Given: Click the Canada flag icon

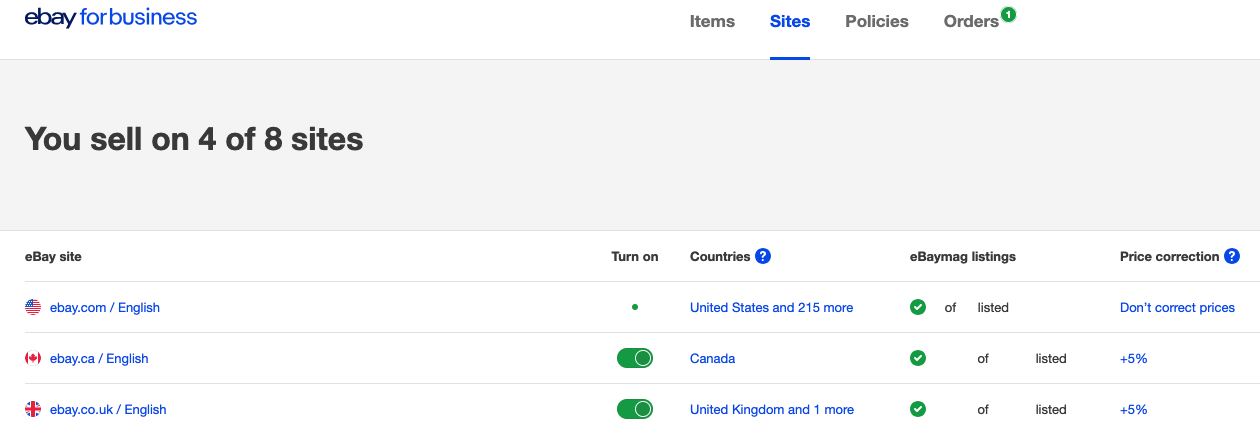Looking at the screenshot, I should (x=33, y=358).
